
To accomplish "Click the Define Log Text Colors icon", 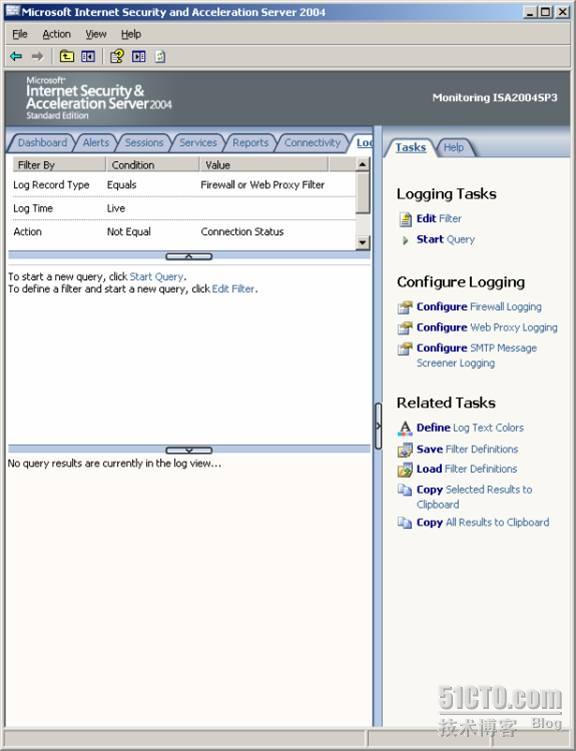I will click(x=405, y=428).
